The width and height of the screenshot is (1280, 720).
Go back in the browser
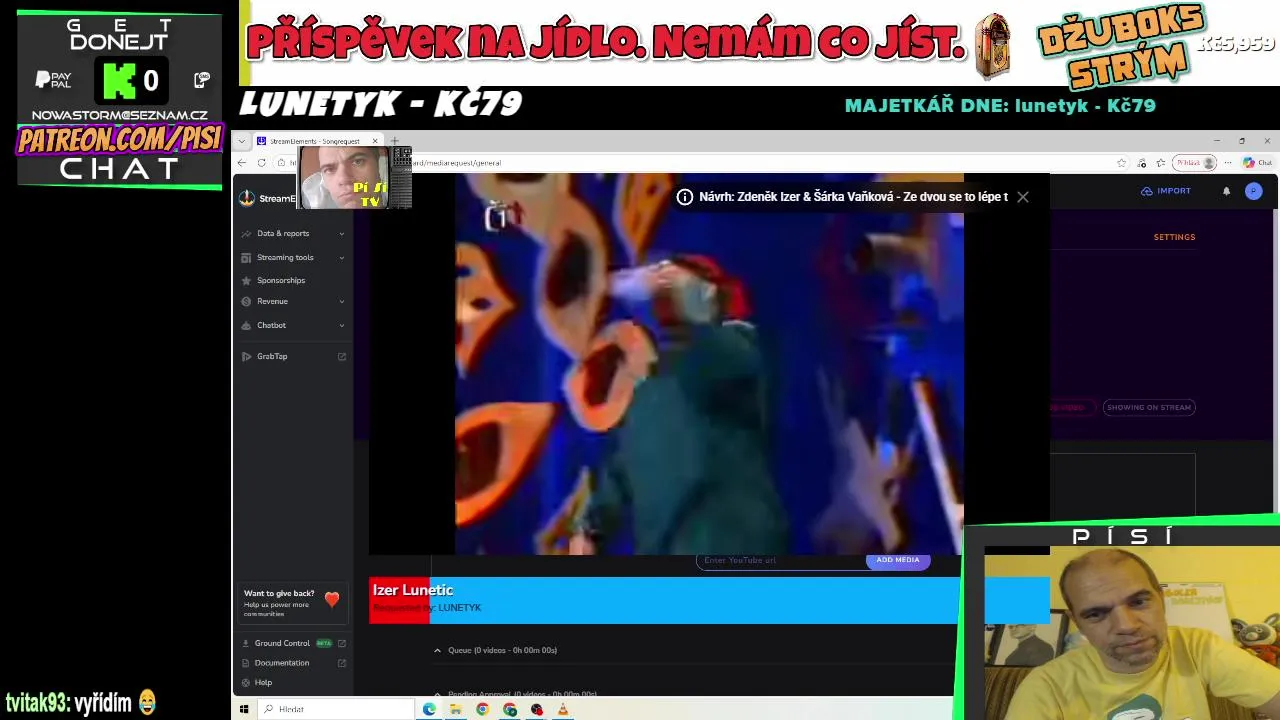[242, 163]
